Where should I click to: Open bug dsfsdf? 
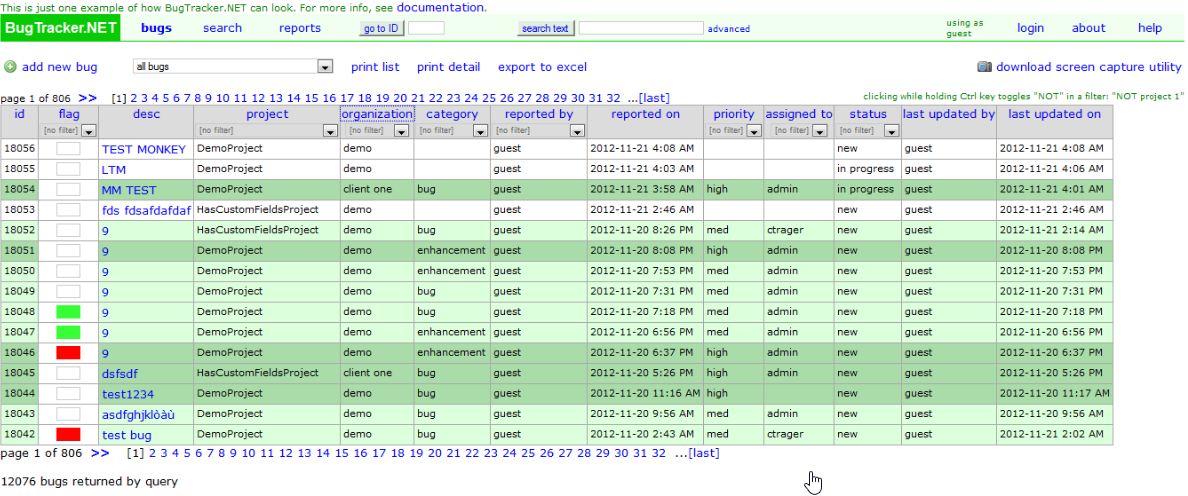pos(120,374)
